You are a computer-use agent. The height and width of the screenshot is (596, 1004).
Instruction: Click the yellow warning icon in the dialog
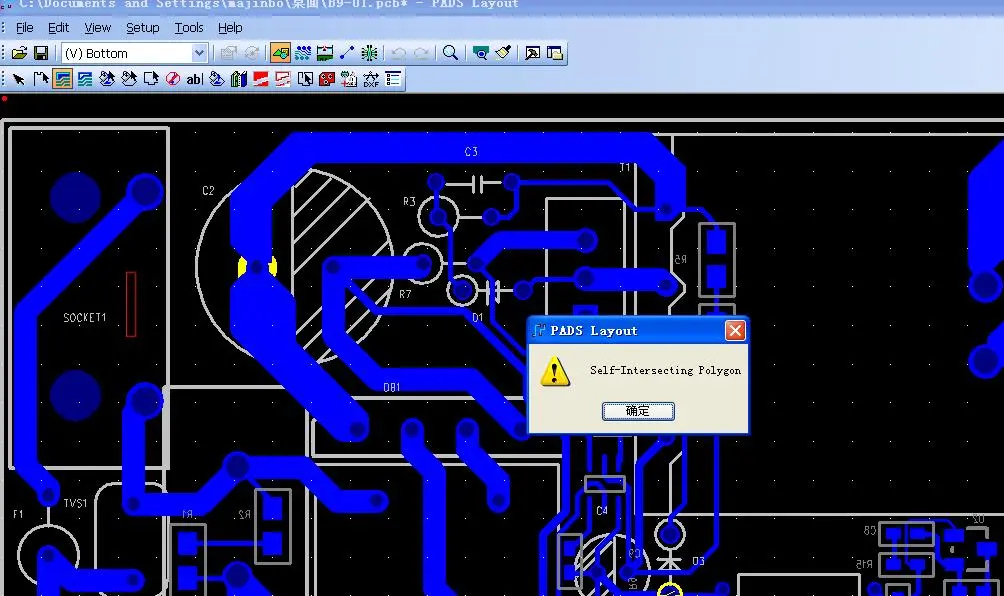click(x=555, y=371)
